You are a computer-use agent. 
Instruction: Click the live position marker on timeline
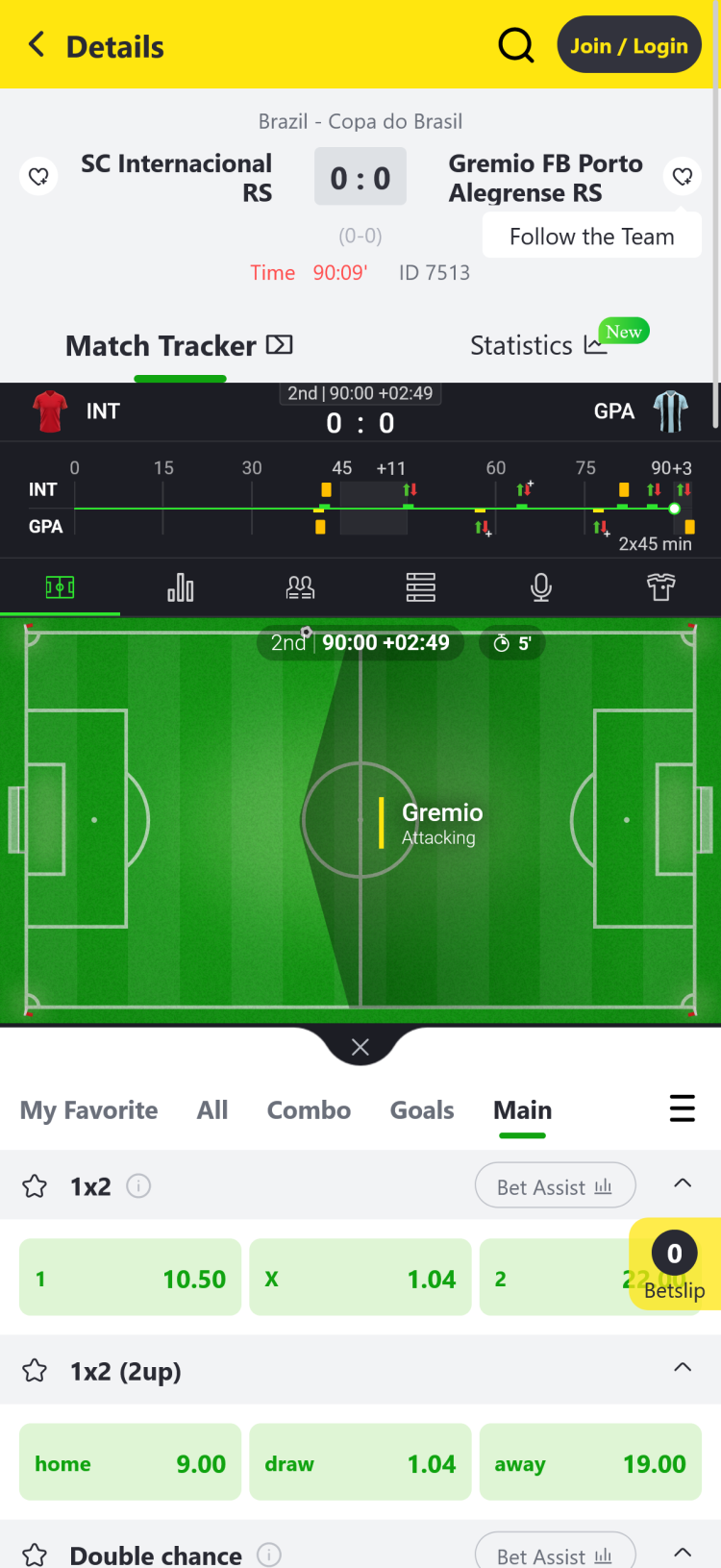pyautogui.click(x=675, y=508)
